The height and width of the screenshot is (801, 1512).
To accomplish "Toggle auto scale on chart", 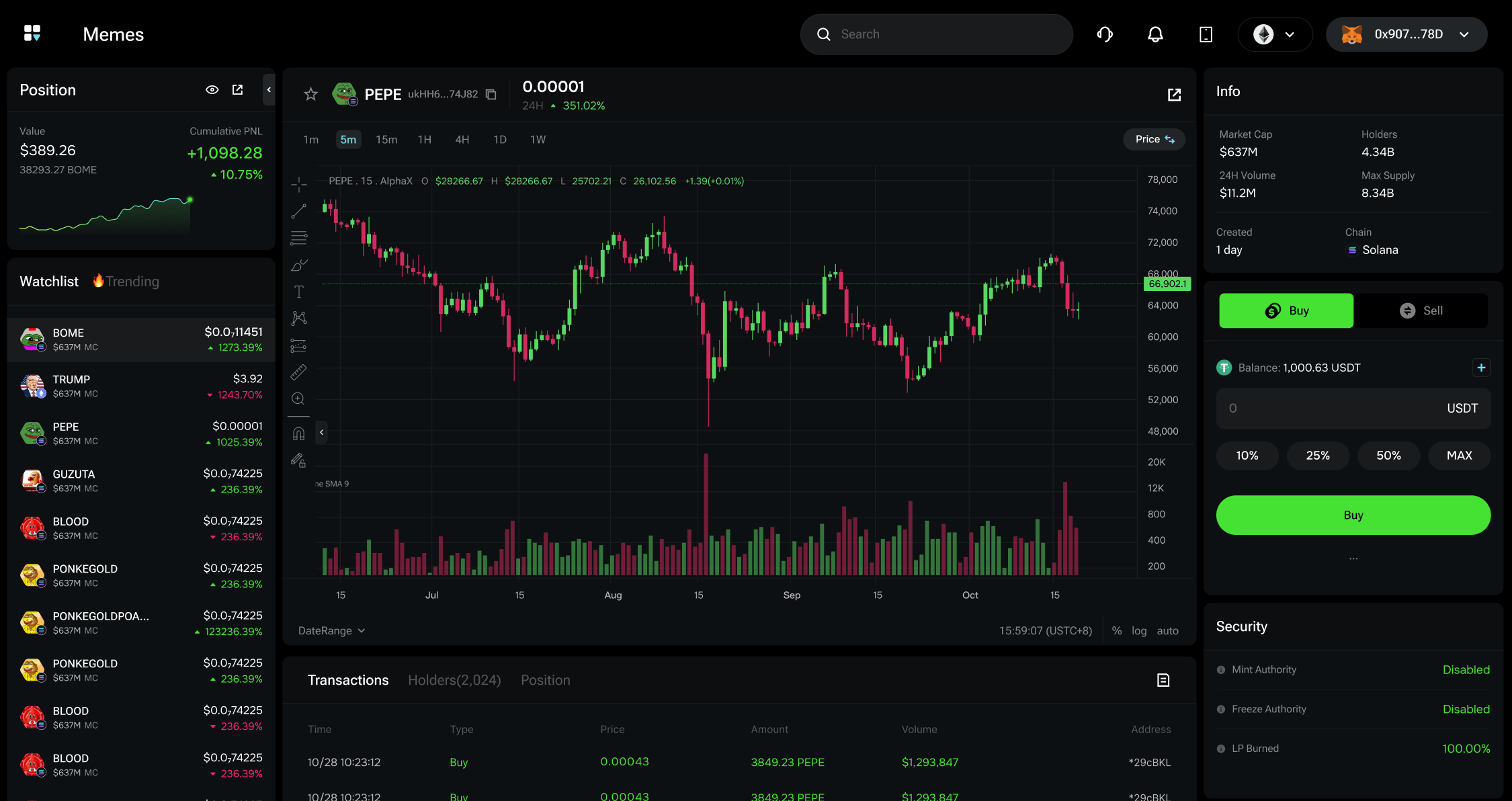I will point(1167,630).
